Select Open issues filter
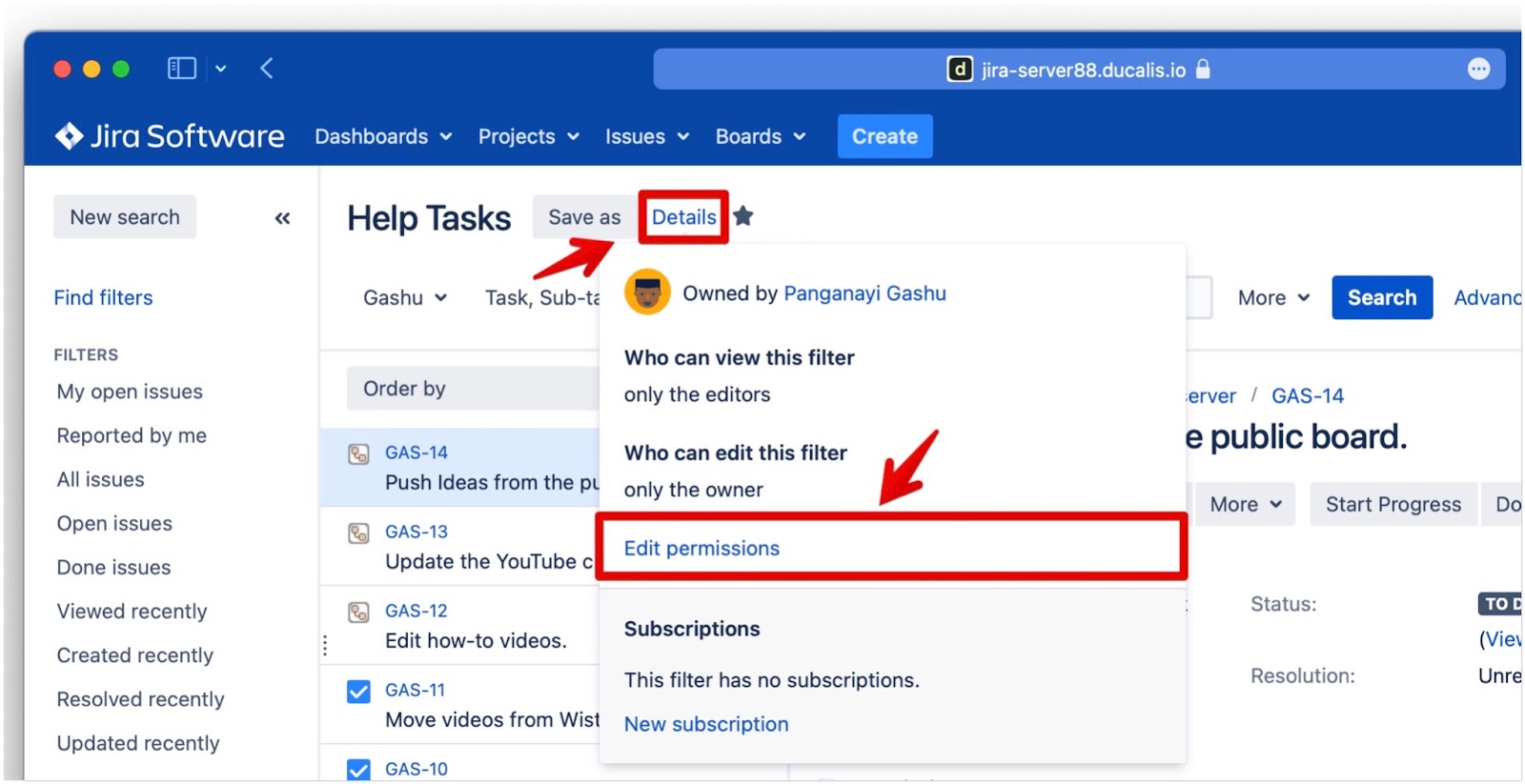The image size is (1525, 784). (114, 523)
